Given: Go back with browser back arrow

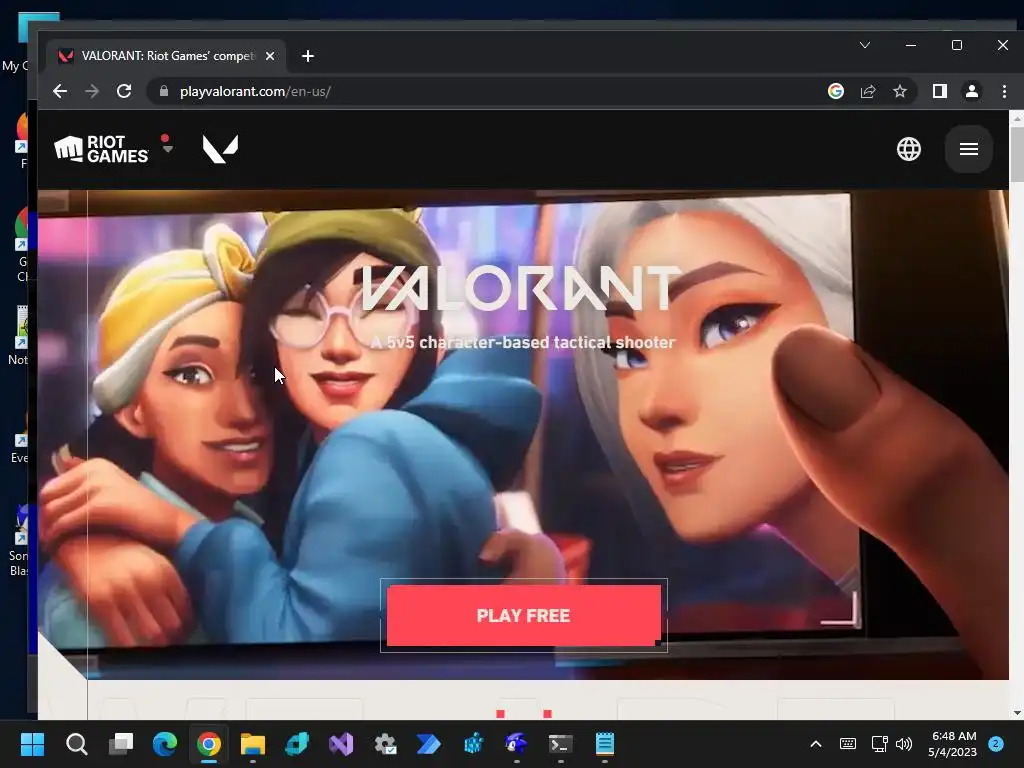Looking at the screenshot, I should pyautogui.click(x=60, y=91).
